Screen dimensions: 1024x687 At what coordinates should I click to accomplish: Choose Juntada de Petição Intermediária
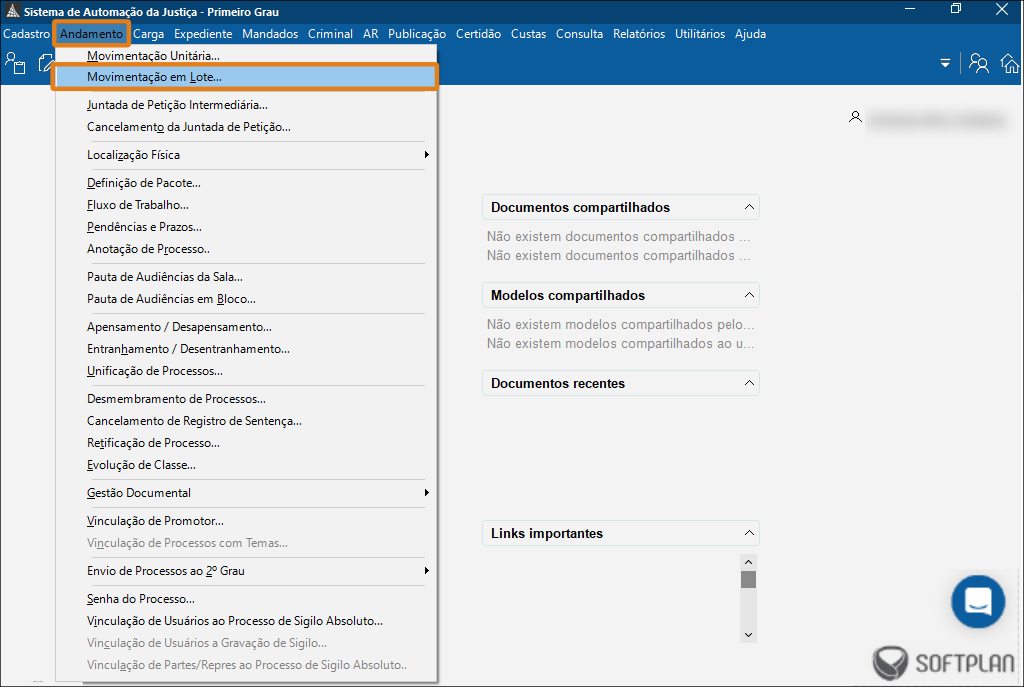coord(246,105)
